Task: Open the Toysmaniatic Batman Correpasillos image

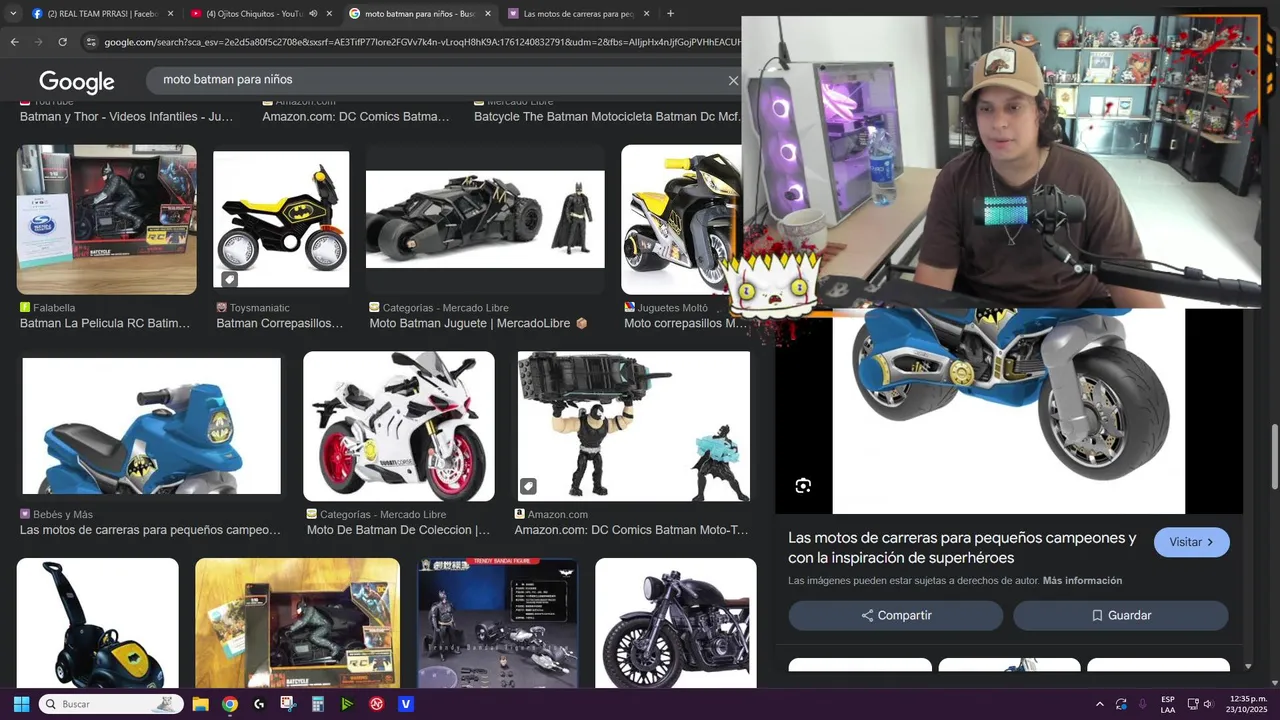Action: click(x=281, y=220)
